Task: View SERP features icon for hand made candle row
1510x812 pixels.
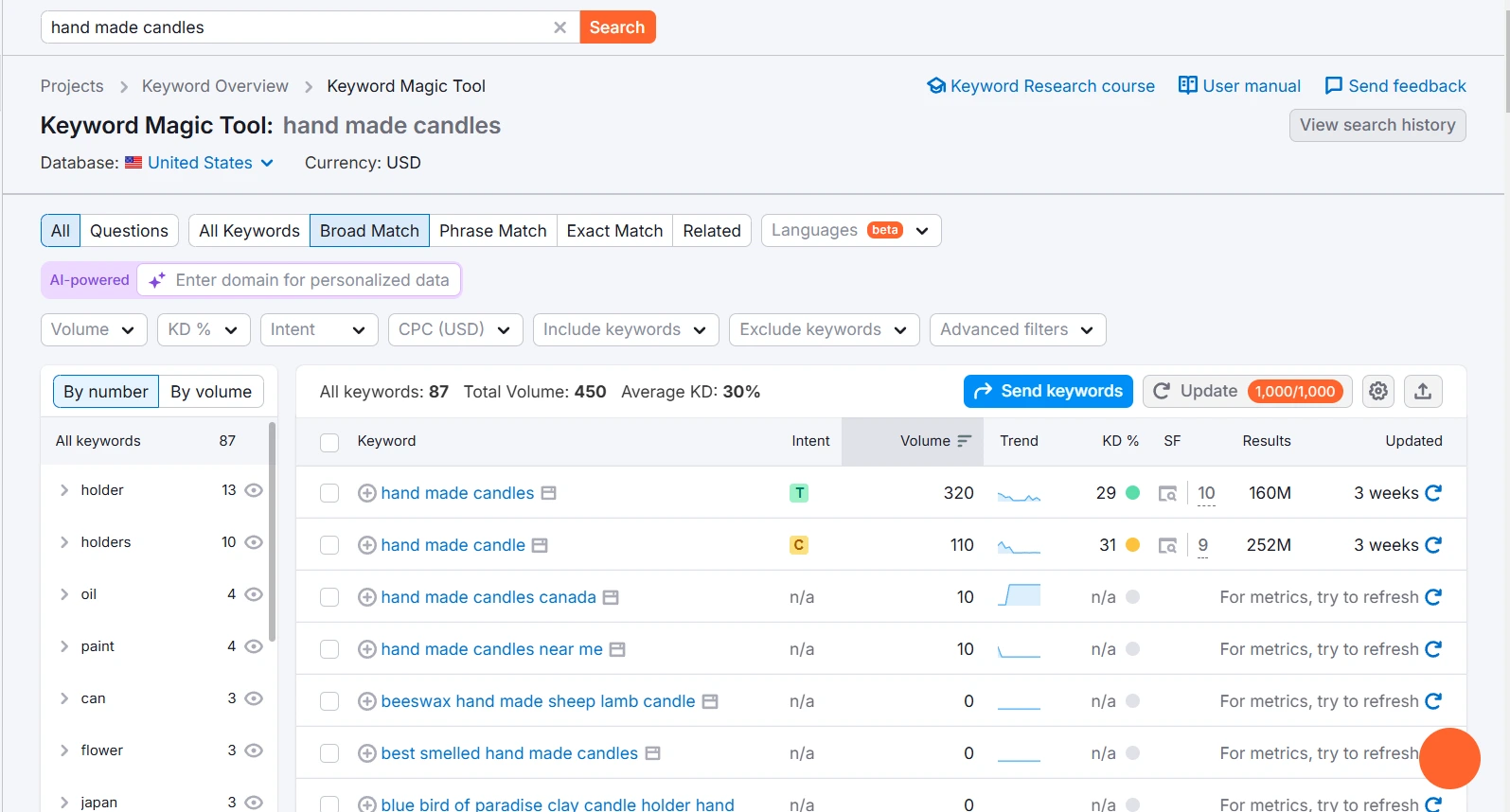Action: tap(1168, 545)
